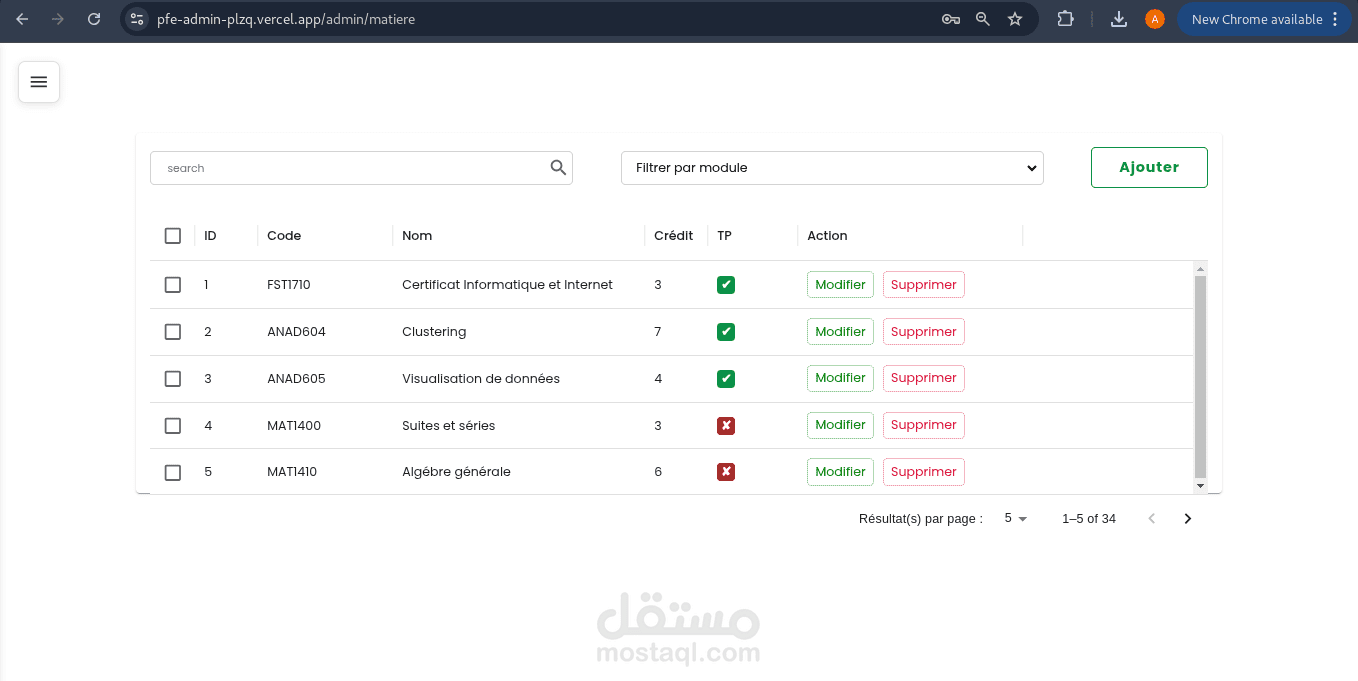This screenshot has height=681, width=1358.
Task: Open the hamburger sidebar menu
Action: 39,82
